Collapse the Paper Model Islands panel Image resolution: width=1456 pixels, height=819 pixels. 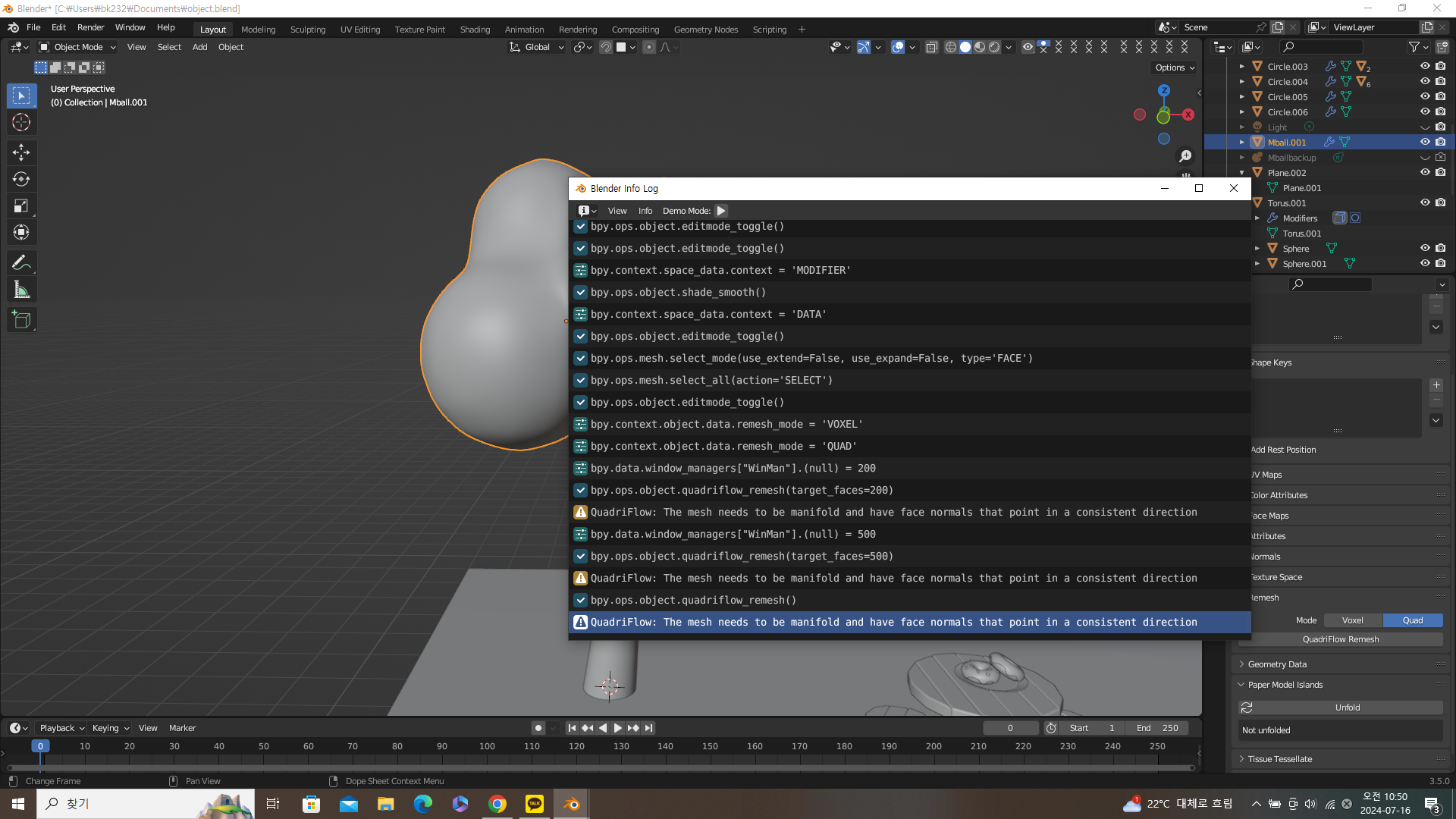tap(1285, 685)
